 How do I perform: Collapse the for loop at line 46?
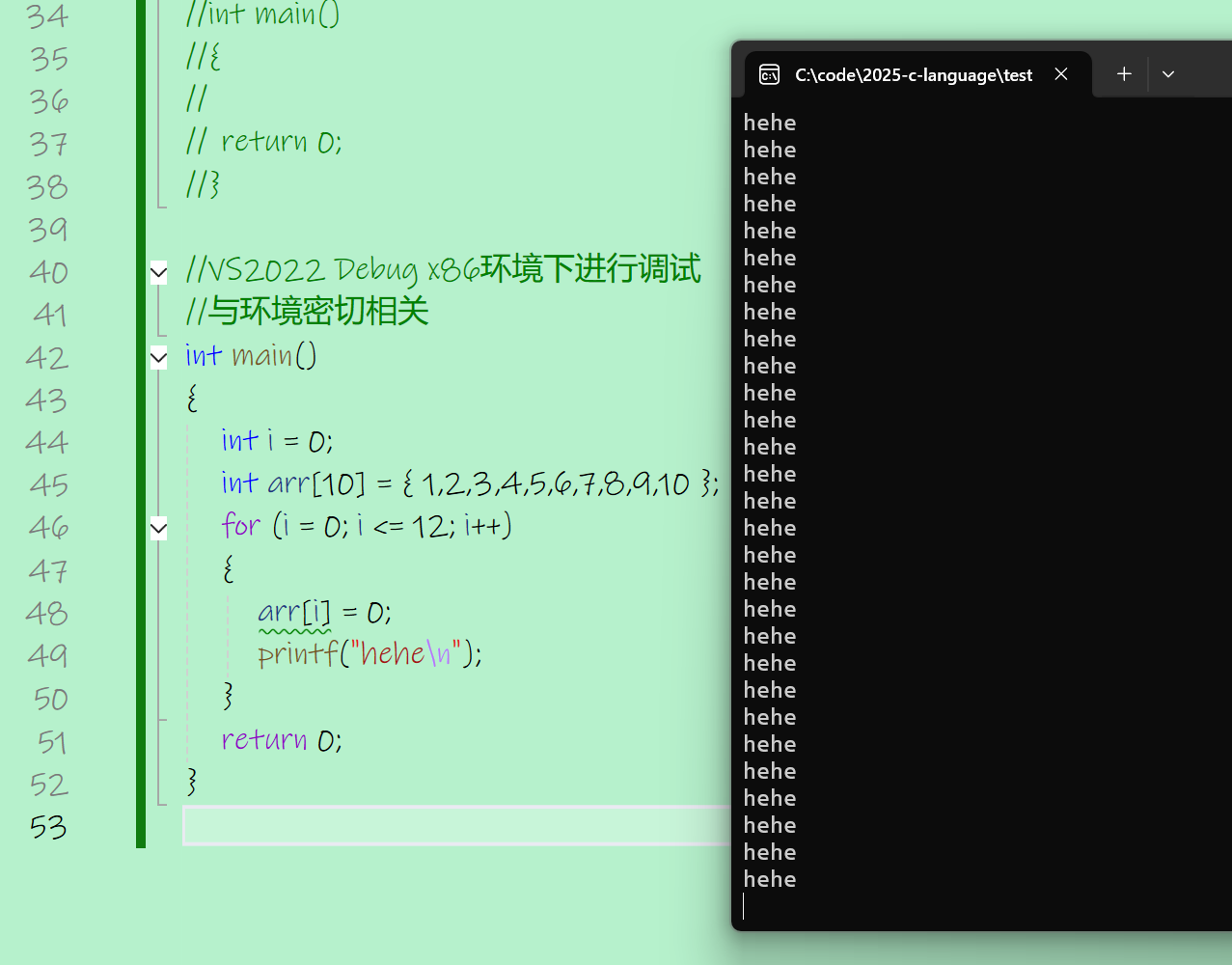159,528
